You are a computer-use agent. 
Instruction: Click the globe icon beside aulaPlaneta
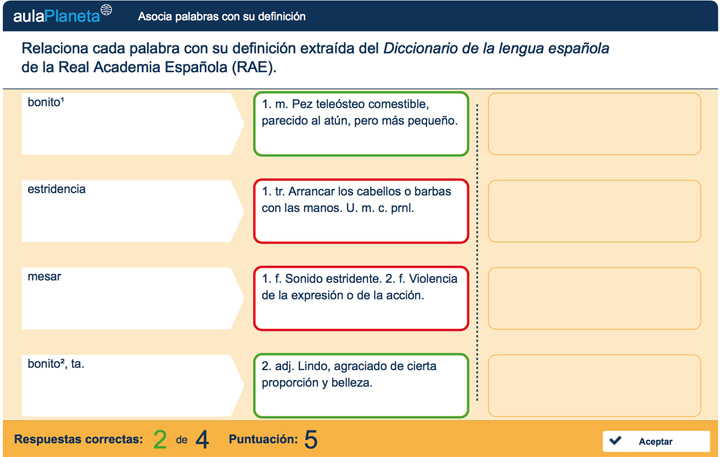pyautogui.click(x=106, y=12)
